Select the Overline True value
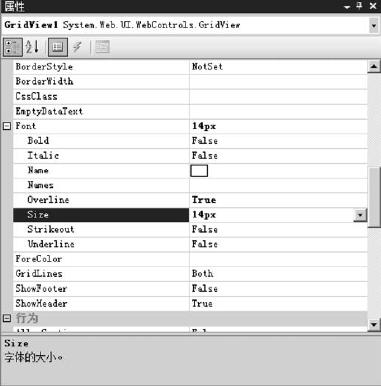 point(204,200)
